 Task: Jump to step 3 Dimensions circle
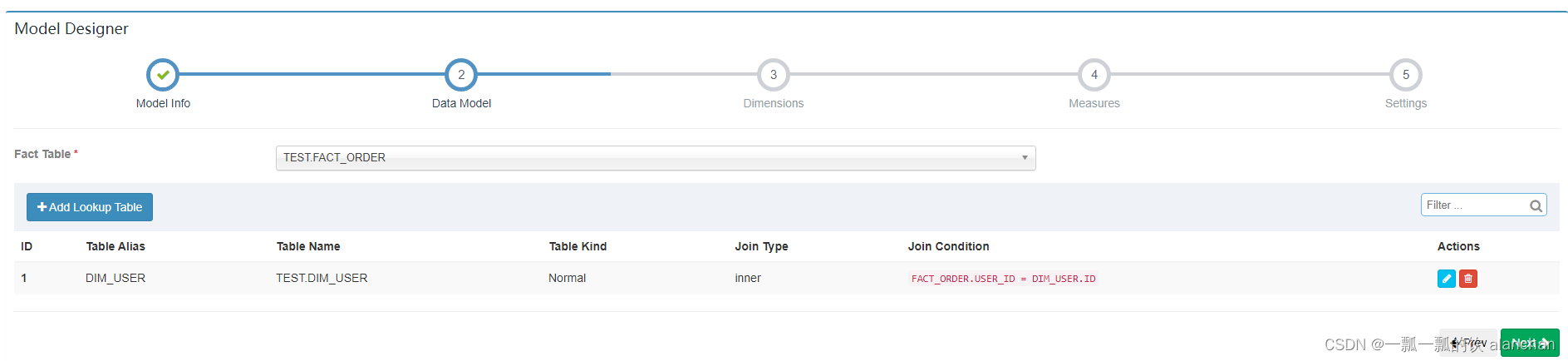point(774,75)
